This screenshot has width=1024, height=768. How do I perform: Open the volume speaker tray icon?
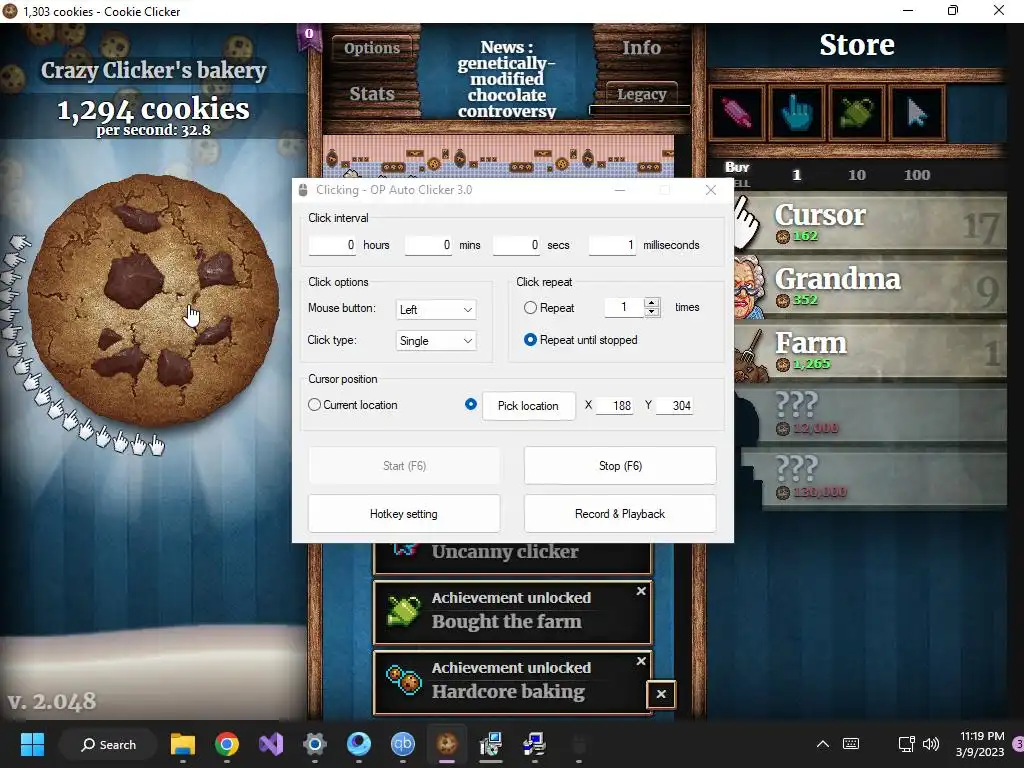tap(931, 744)
